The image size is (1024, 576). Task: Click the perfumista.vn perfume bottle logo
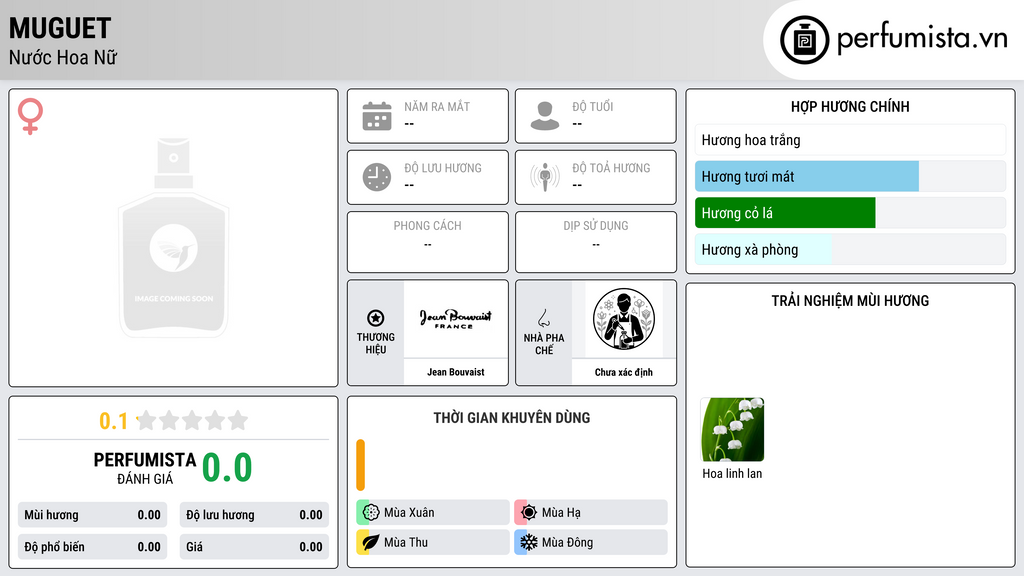804,40
